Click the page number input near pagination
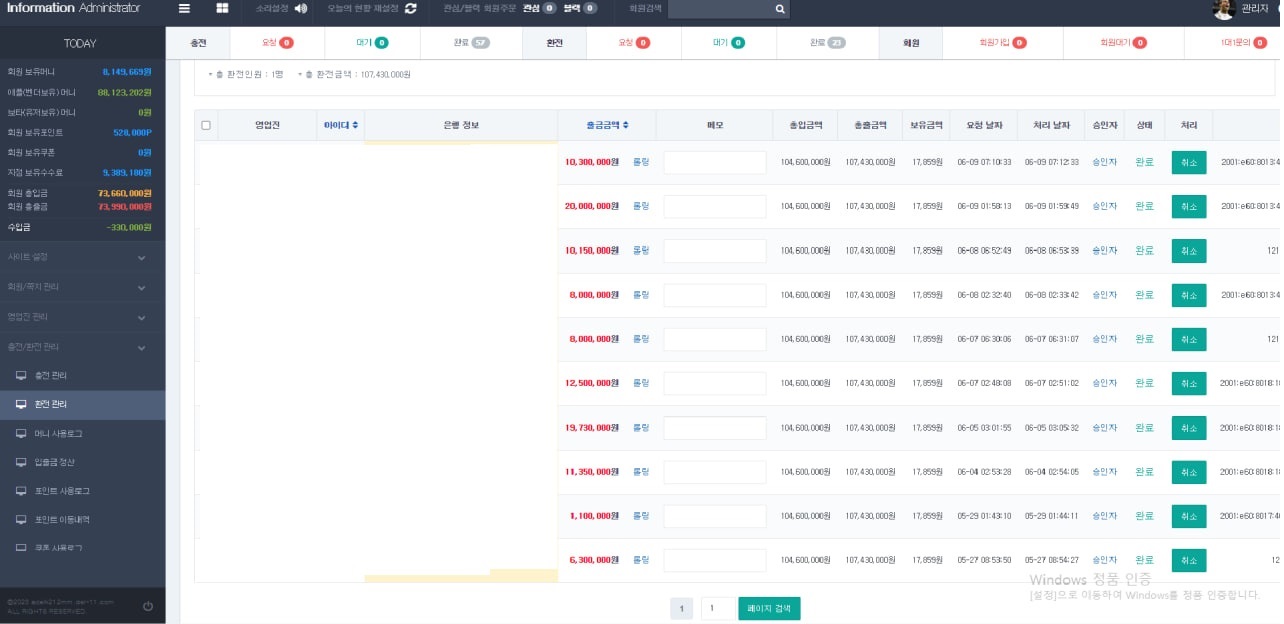Image resolution: width=1284 pixels, height=624 pixels. point(717,608)
